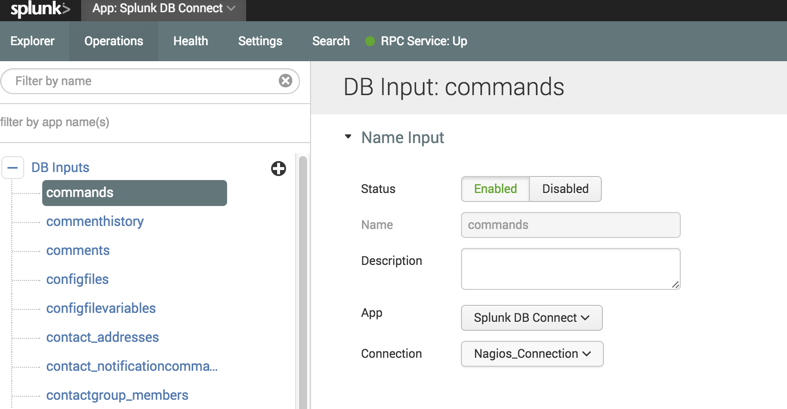Select the commenthistory input
Image resolution: width=787 pixels, height=409 pixels.
tap(95, 221)
